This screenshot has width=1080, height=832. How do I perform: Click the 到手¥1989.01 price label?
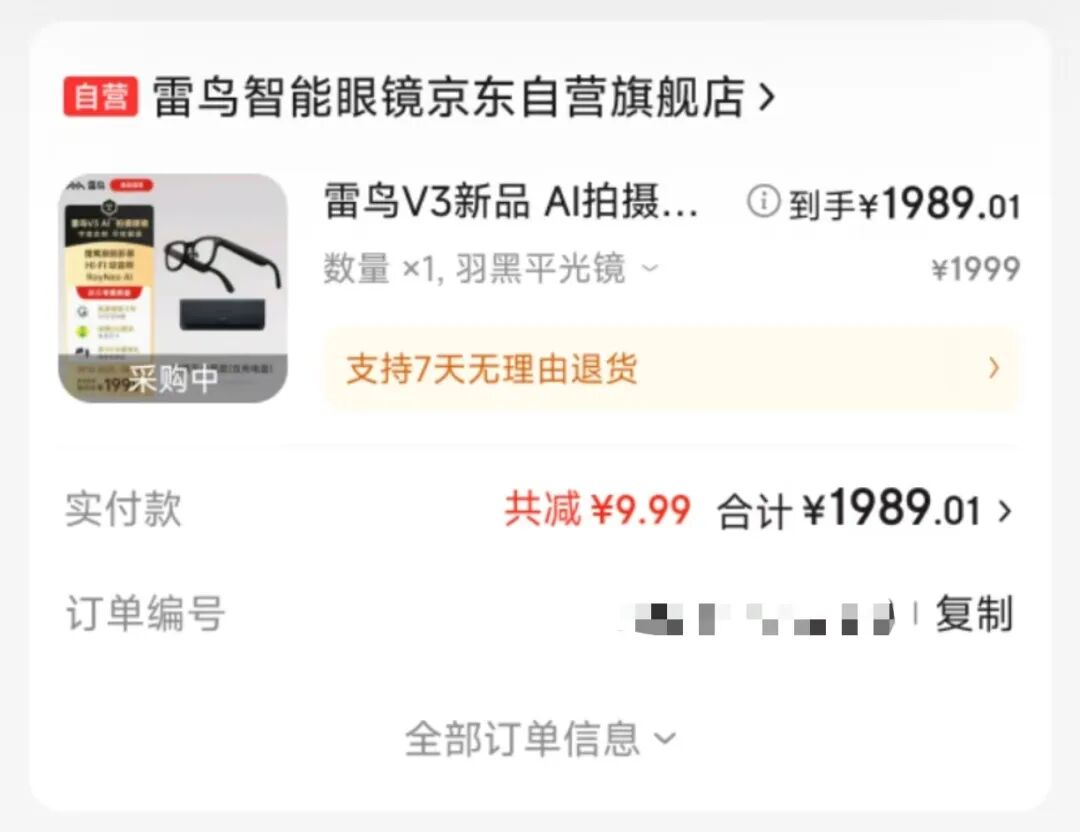pos(904,205)
